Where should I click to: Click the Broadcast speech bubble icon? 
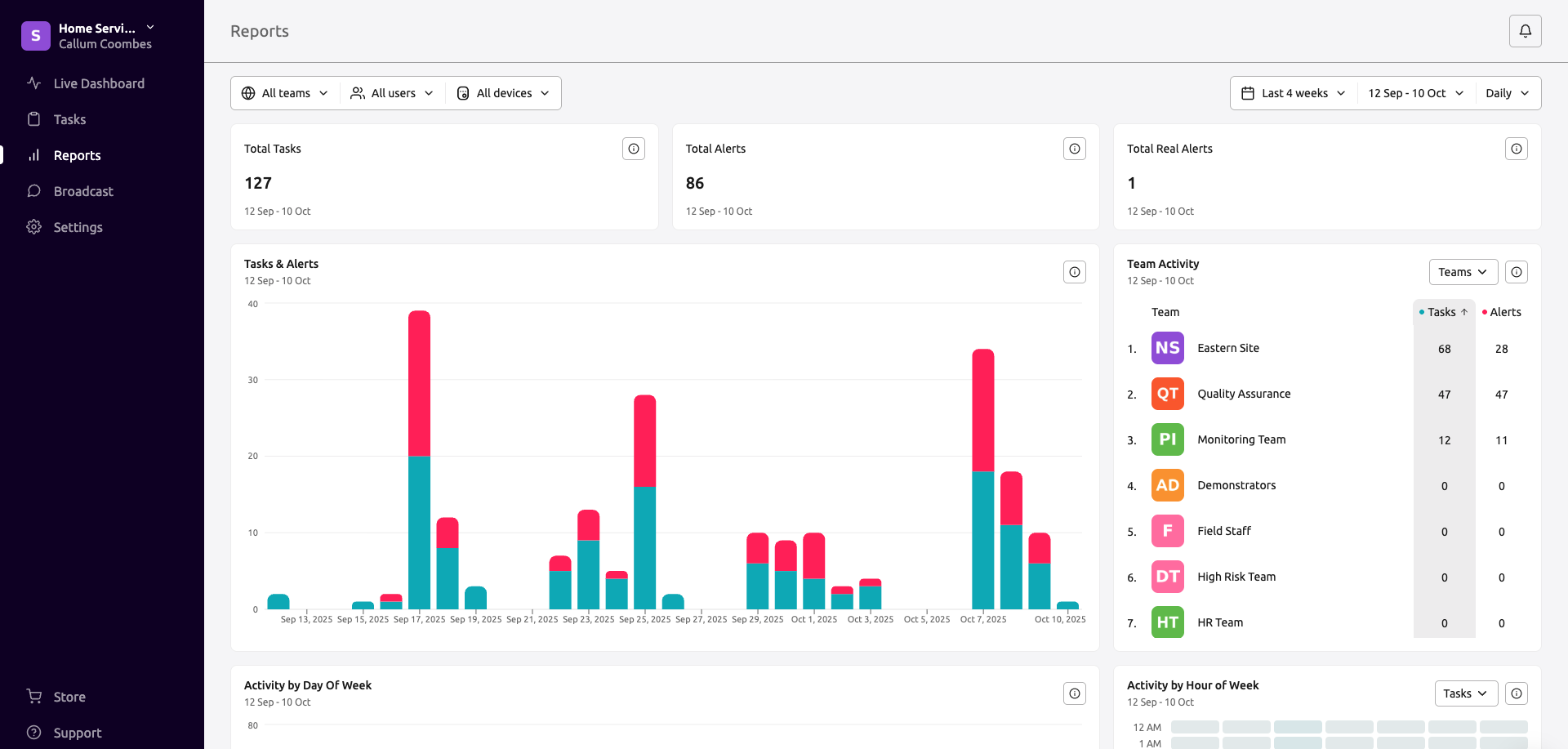tap(33, 191)
